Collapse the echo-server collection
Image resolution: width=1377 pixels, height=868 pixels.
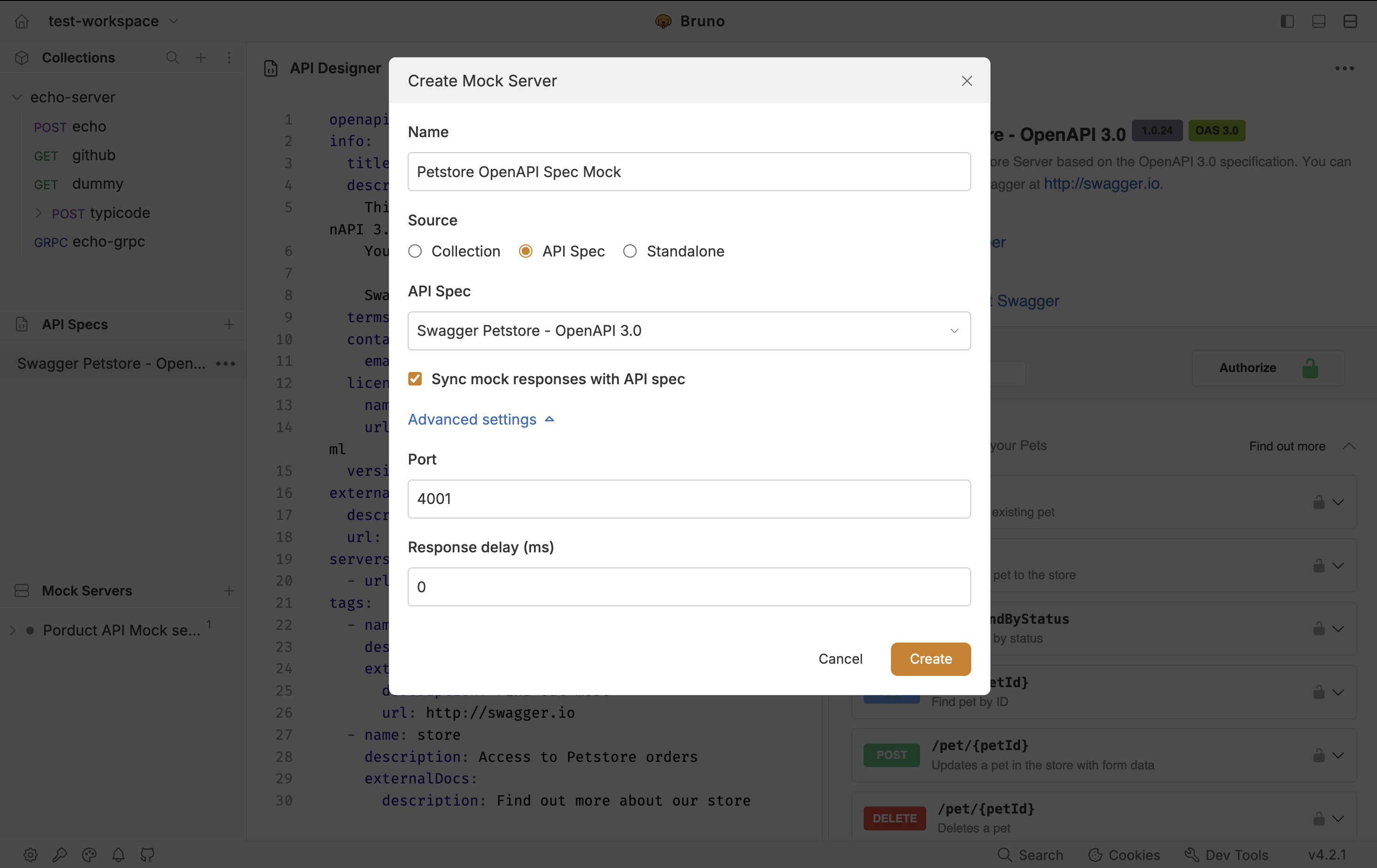point(16,97)
